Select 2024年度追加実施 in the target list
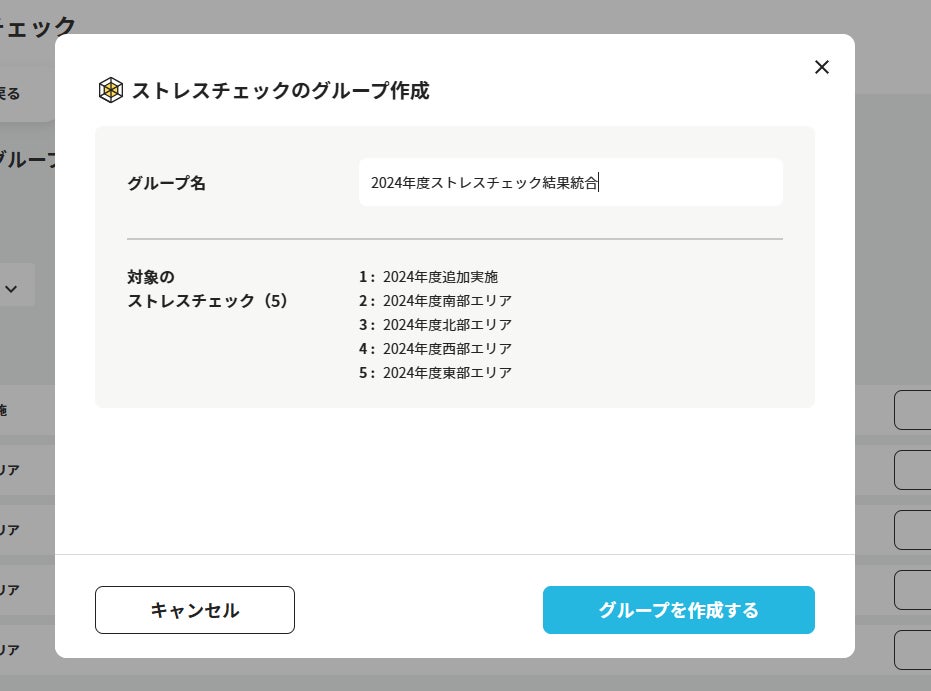Image resolution: width=931 pixels, height=691 pixels. (440, 277)
